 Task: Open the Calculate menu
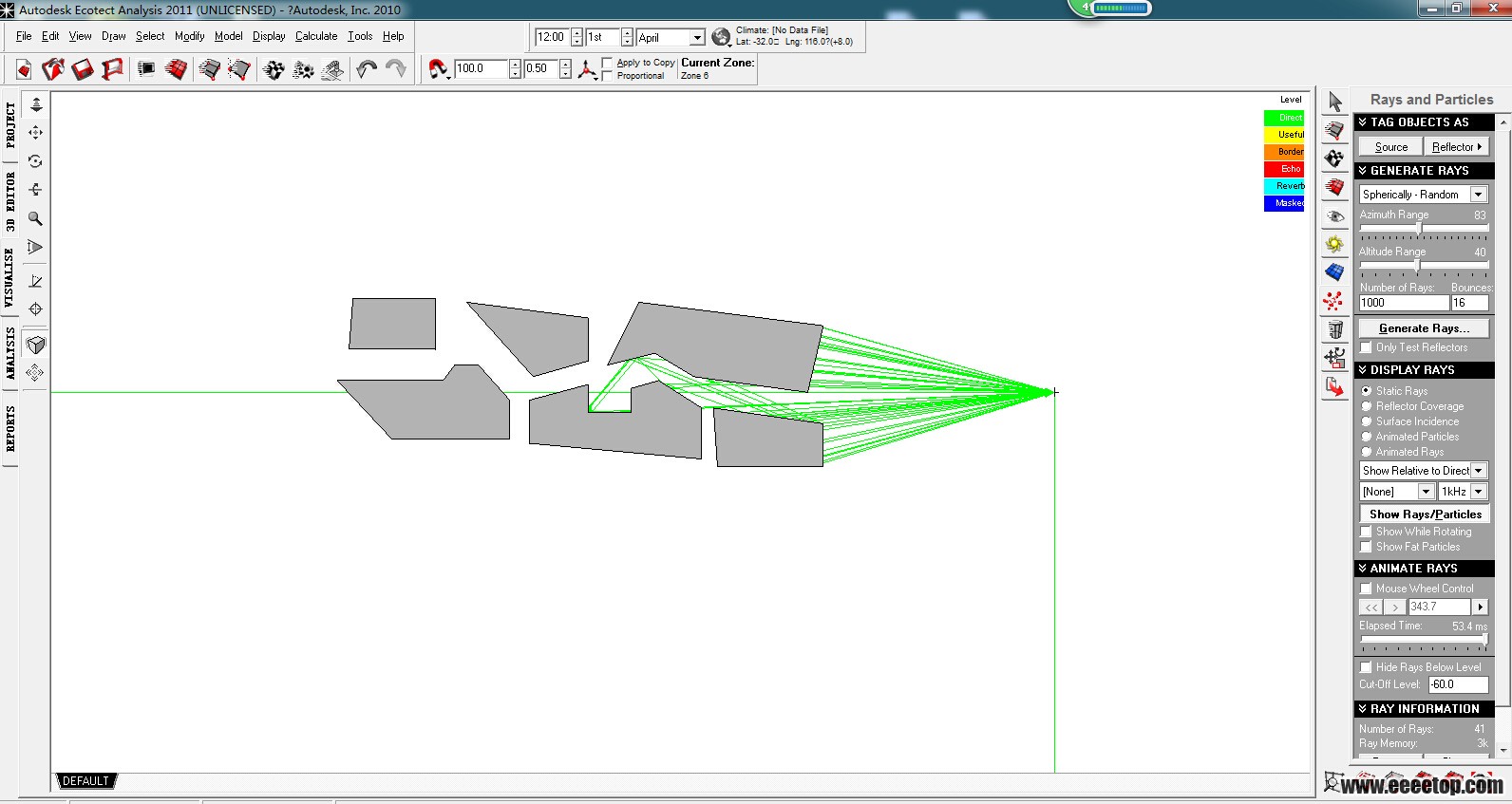(x=316, y=36)
